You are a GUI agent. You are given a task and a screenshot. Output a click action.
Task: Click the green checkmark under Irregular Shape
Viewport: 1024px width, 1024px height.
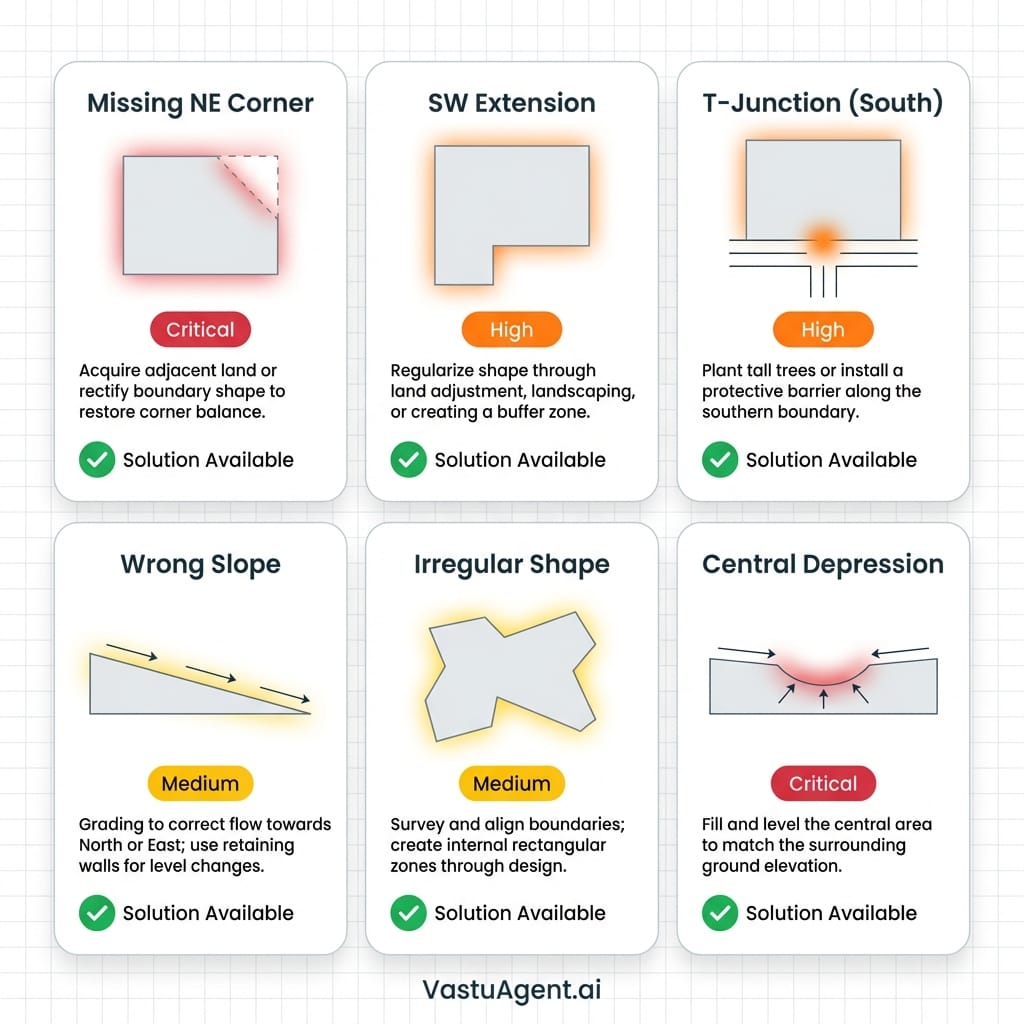click(x=408, y=913)
